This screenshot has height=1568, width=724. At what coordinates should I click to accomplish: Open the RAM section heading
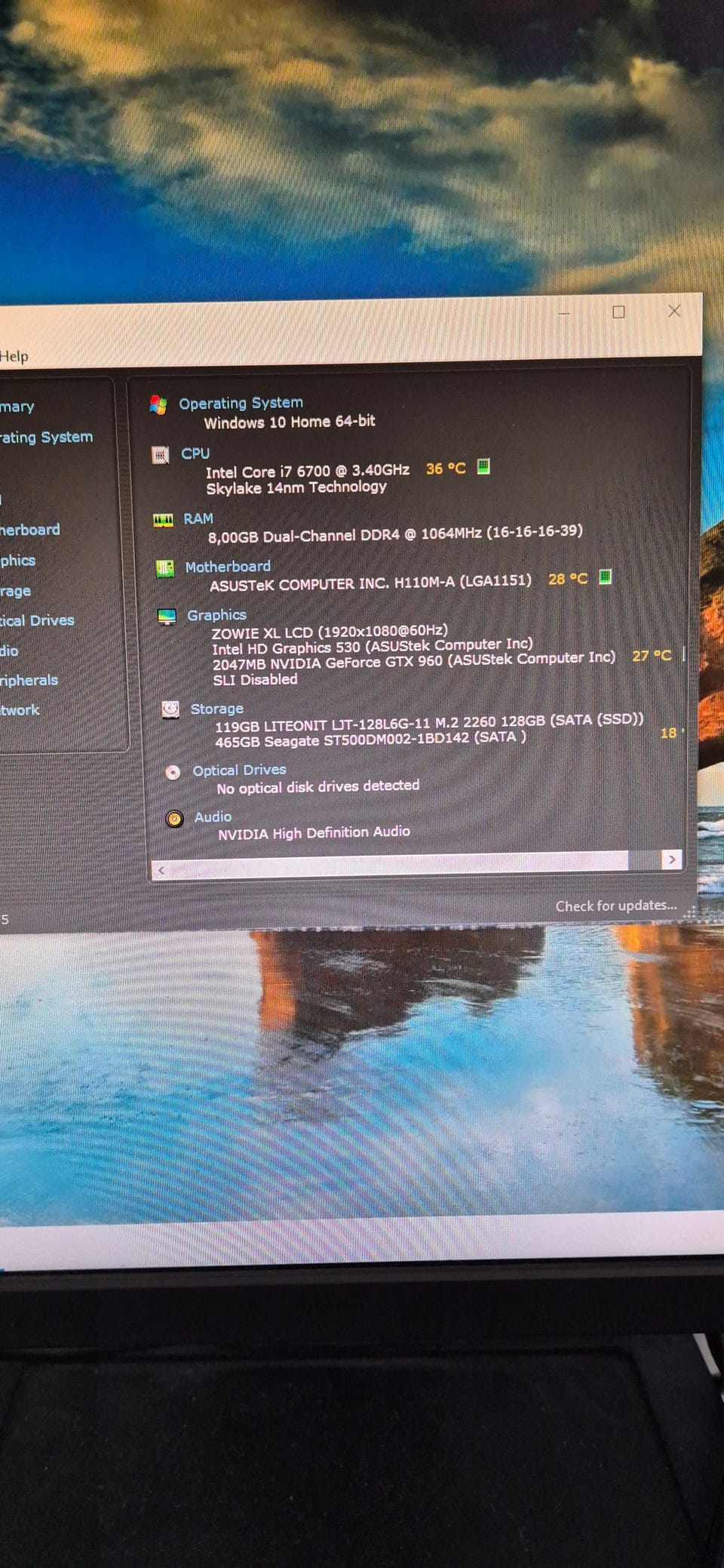tap(198, 518)
